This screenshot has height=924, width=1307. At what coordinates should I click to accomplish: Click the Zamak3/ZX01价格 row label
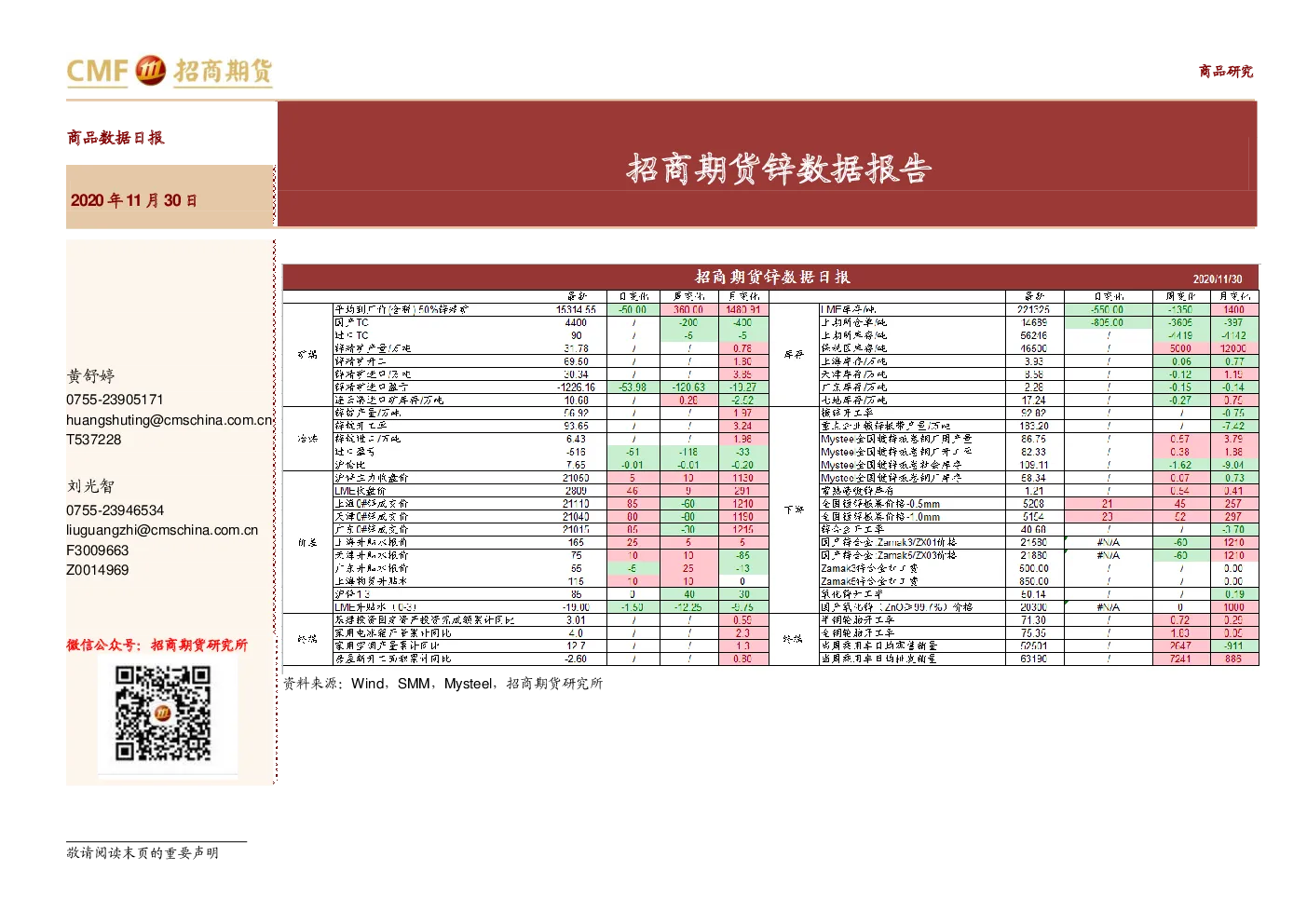pyautogui.click(x=889, y=542)
